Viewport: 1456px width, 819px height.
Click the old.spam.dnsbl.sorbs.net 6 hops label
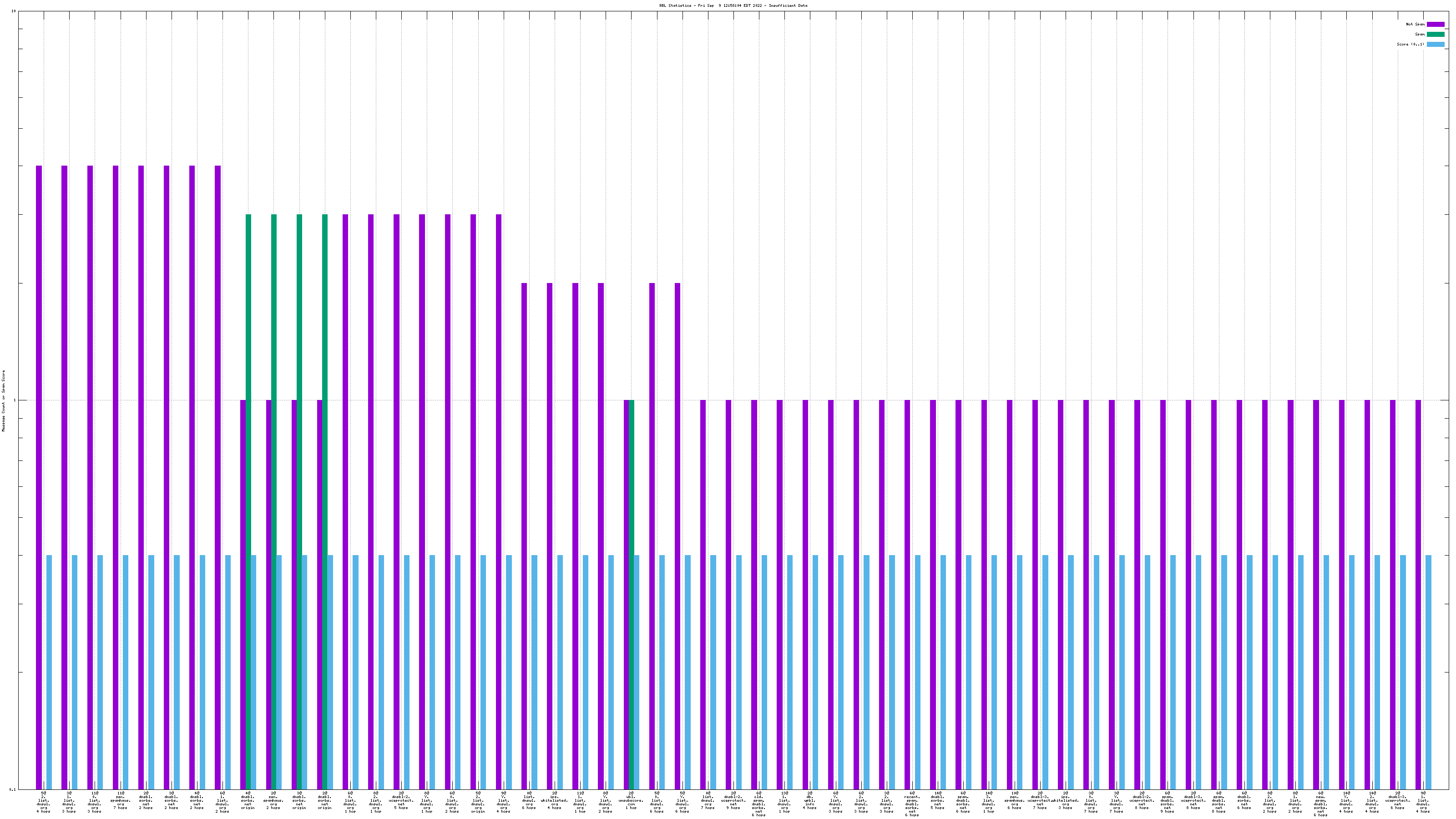pyautogui.click(x=758, y=804)
